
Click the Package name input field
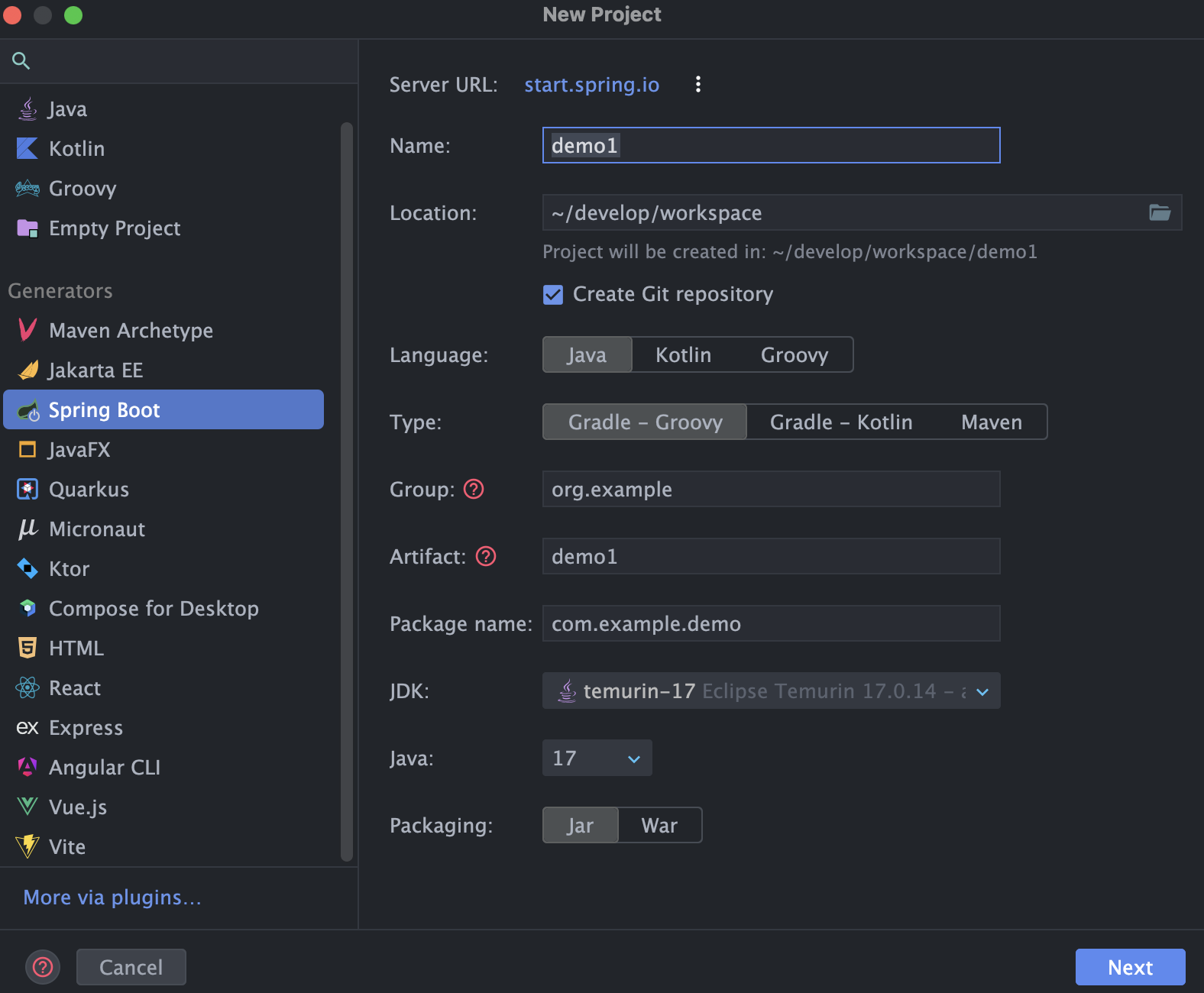click(771, 623)
